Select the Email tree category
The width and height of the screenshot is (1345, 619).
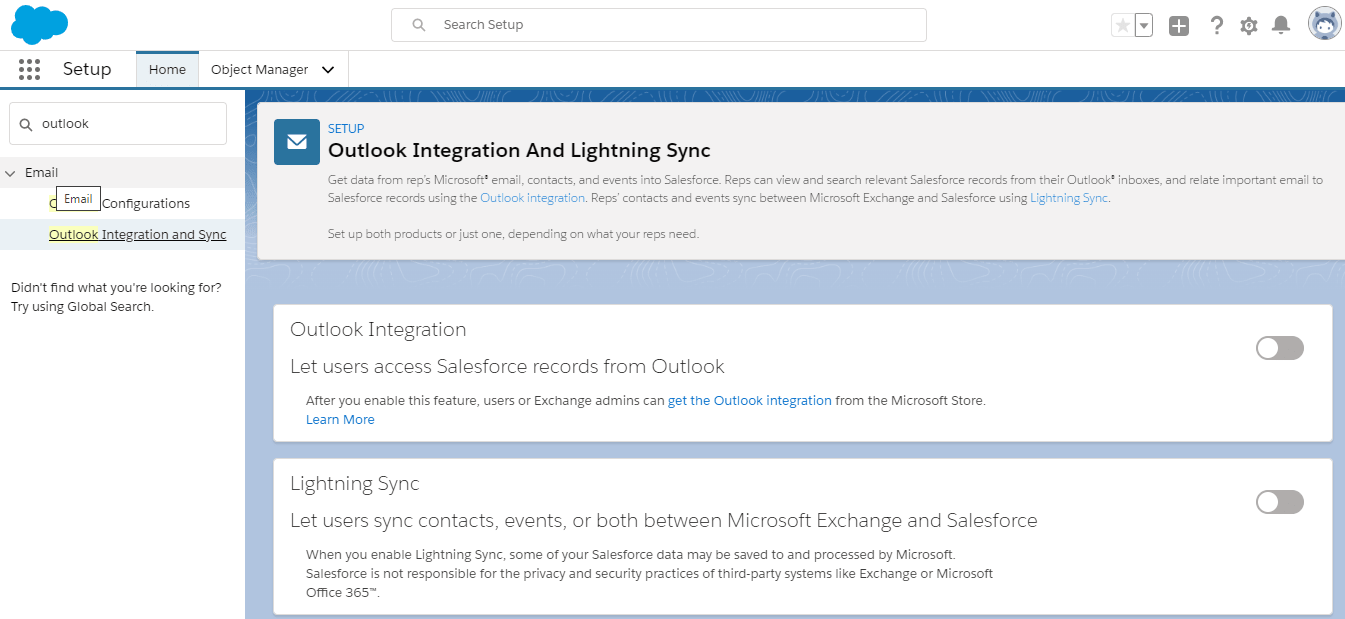click(42, 173)
